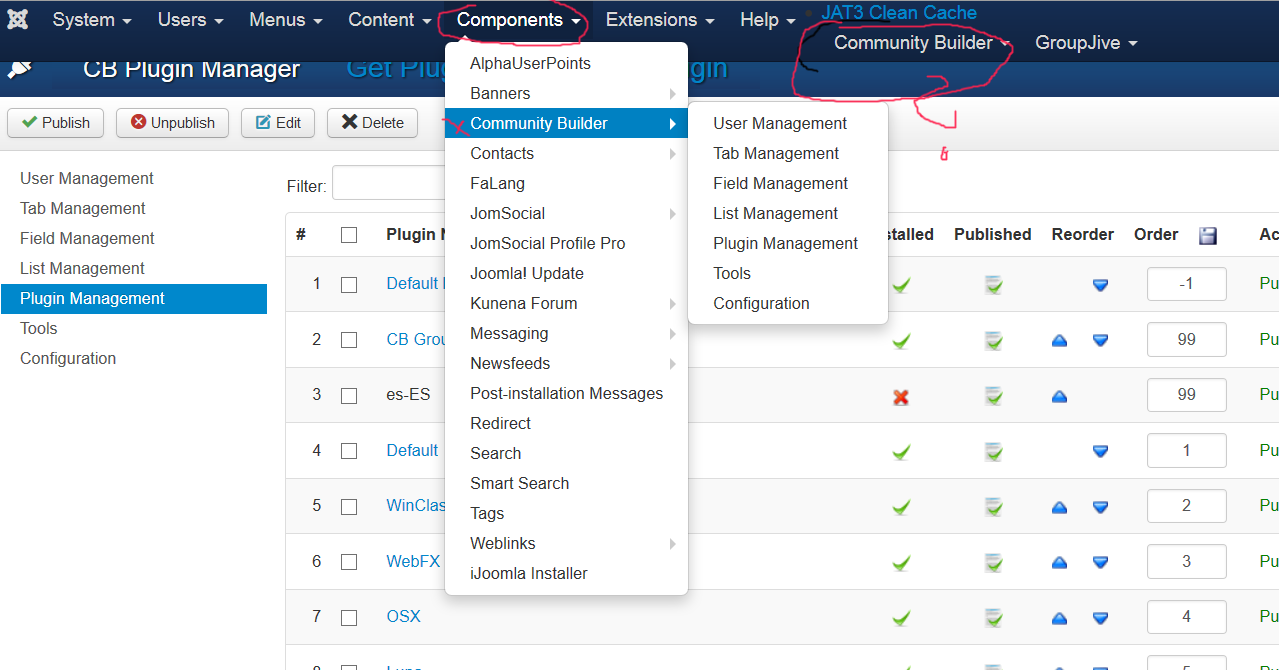Click installed checkmark for WebFX row

(x=901, y=562)
